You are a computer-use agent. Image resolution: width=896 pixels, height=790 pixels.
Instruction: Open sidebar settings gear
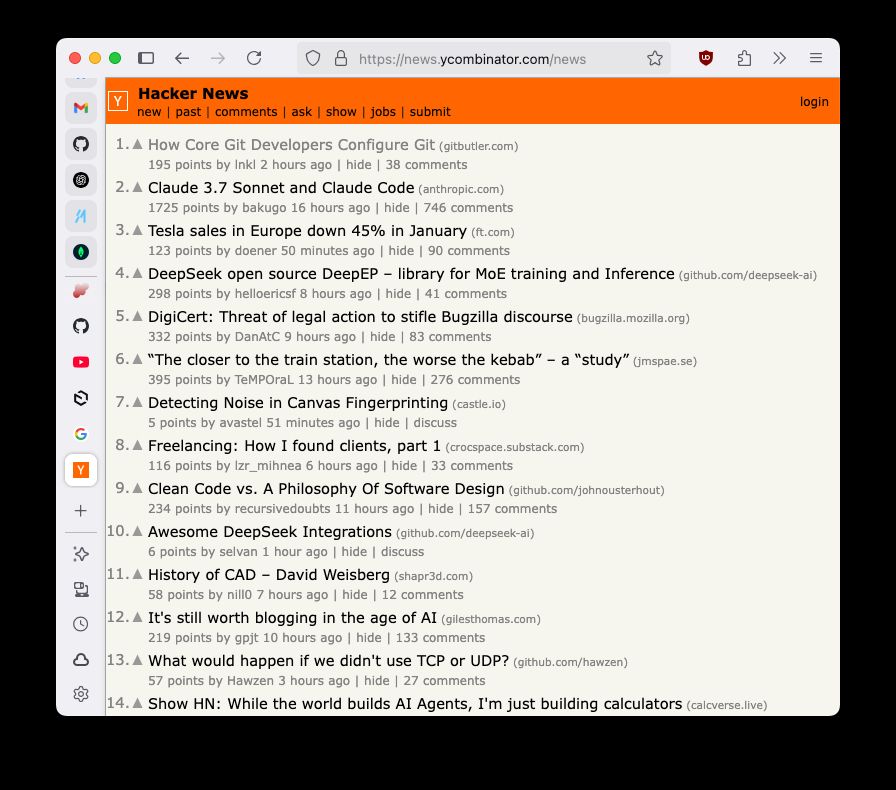[x=80, y=693]
